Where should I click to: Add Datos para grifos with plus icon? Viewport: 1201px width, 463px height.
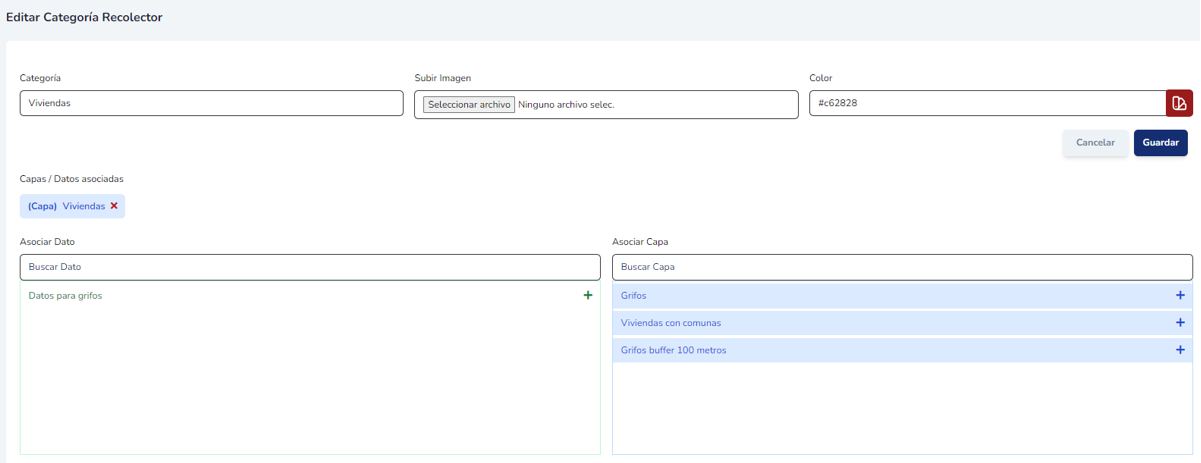click(x=588, y=295)
